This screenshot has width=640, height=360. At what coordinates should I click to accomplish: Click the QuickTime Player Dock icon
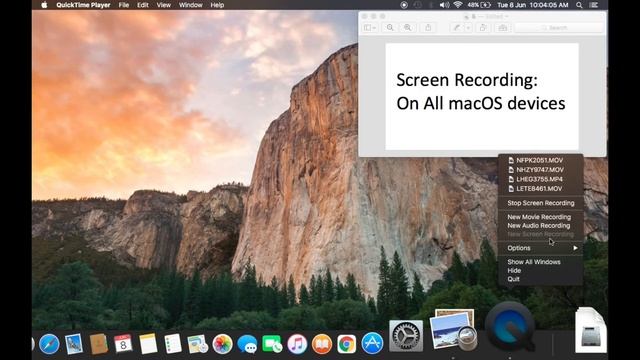(x=510, y=327)
